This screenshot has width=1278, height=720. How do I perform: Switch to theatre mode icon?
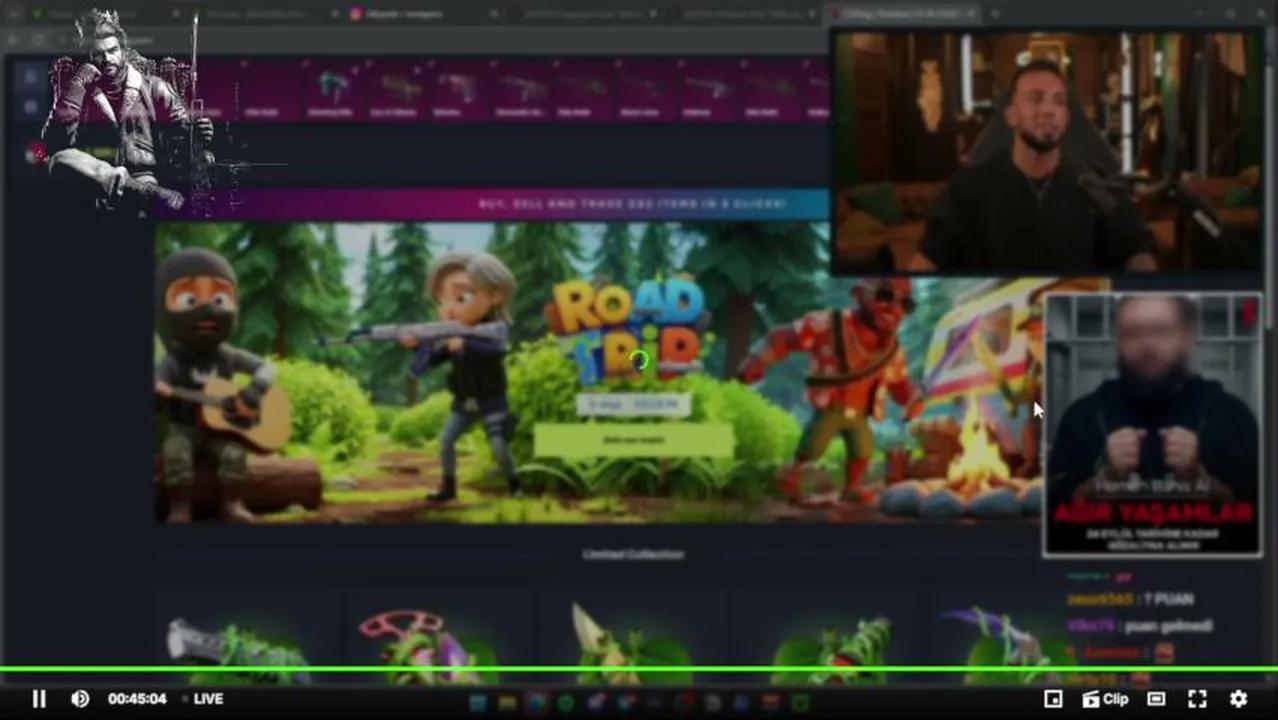1156,699
